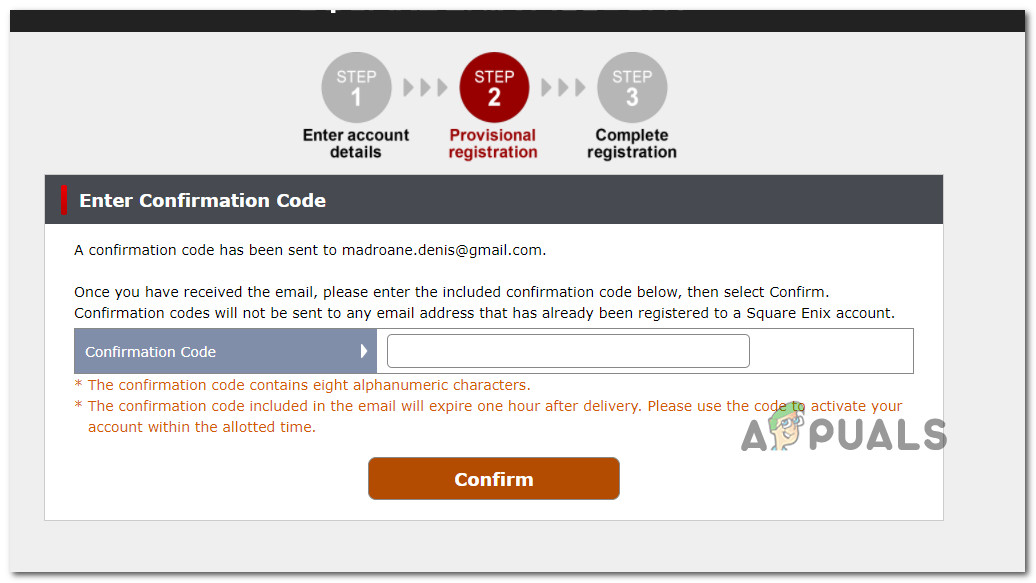1036x583 pixels.
Task: Focus the confirmation code text box
Action: click(x=568, y=351)
